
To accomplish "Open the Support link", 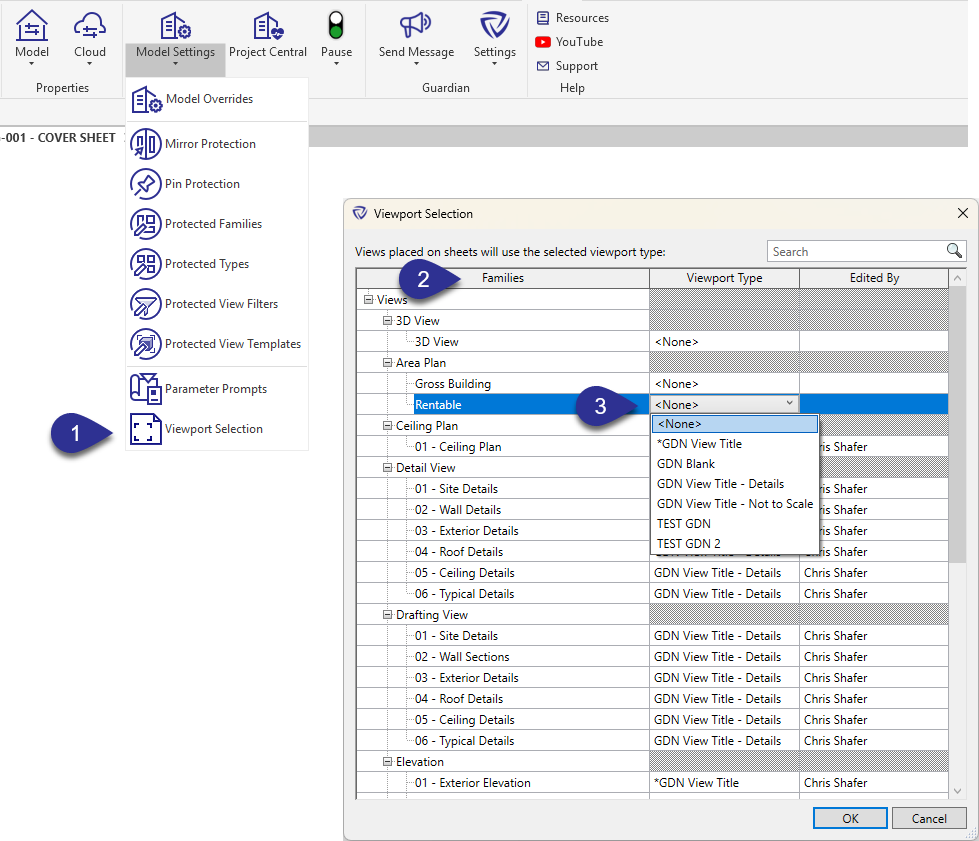I will (x=567, y=66).
